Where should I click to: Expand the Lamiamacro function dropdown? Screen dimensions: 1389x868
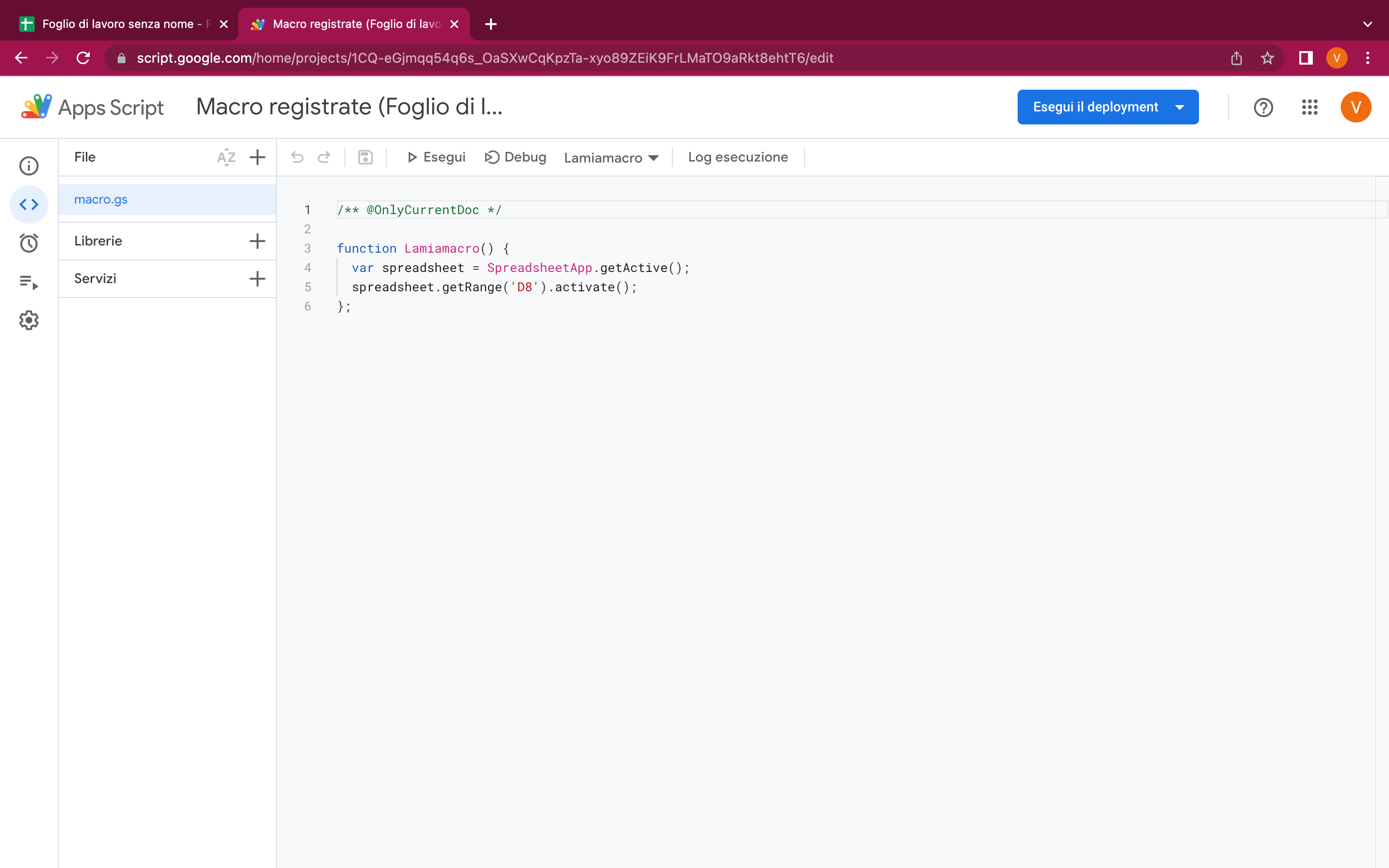tap(611, 158)
